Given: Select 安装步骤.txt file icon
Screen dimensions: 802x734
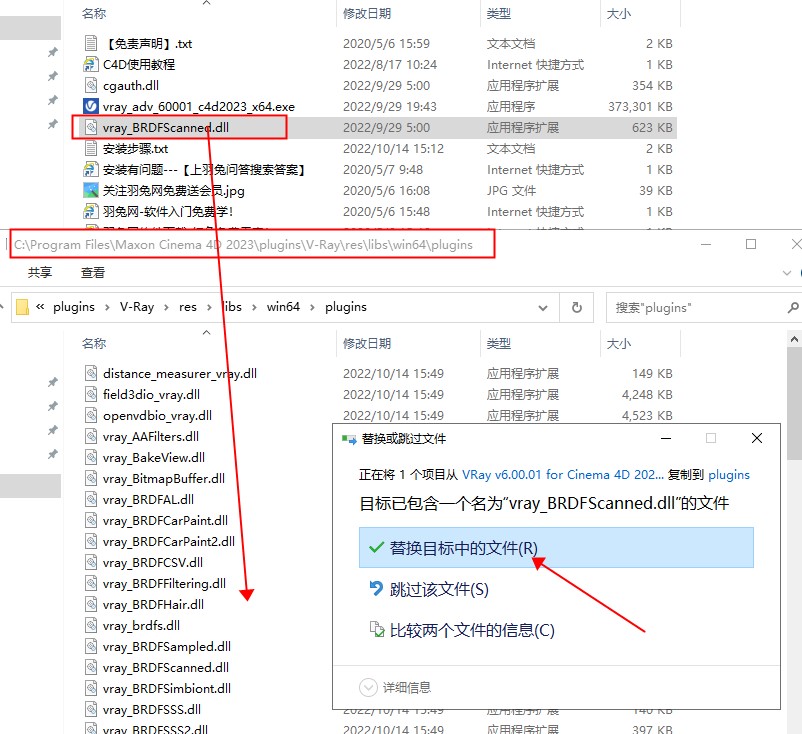Looking at the screenshot, I should point(91,148).
